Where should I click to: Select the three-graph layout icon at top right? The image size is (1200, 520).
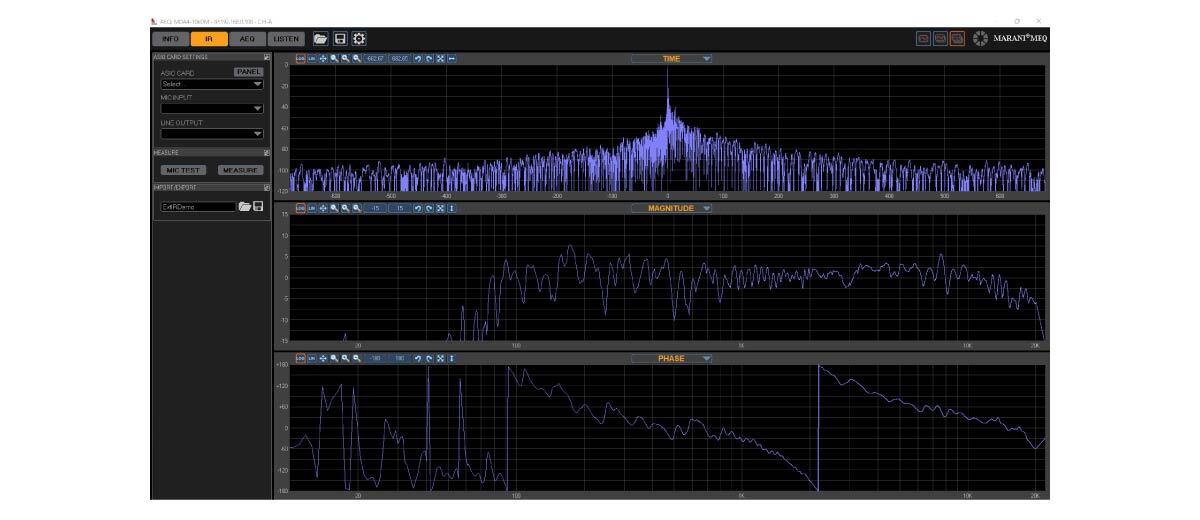[x=958, y=39]
